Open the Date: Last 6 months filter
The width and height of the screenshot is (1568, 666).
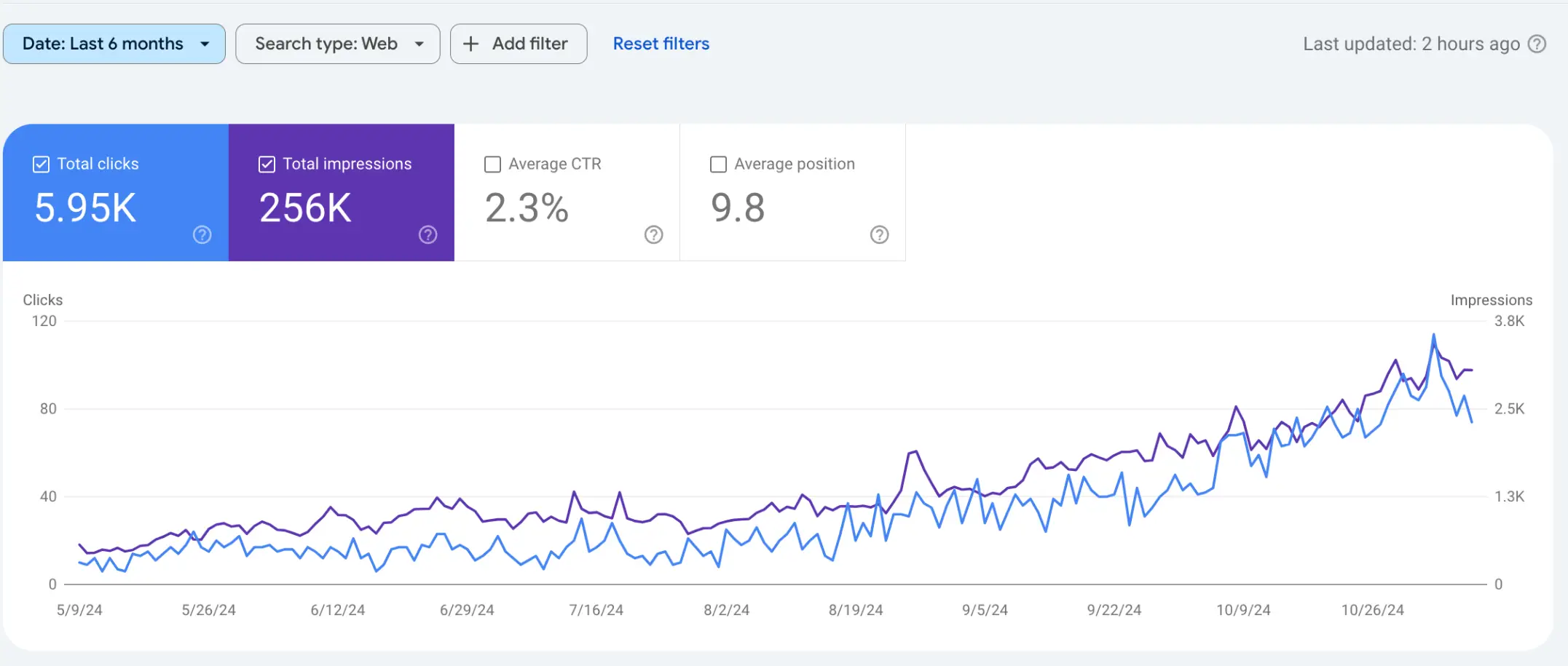pyautogui.click(x=114, y=44)
